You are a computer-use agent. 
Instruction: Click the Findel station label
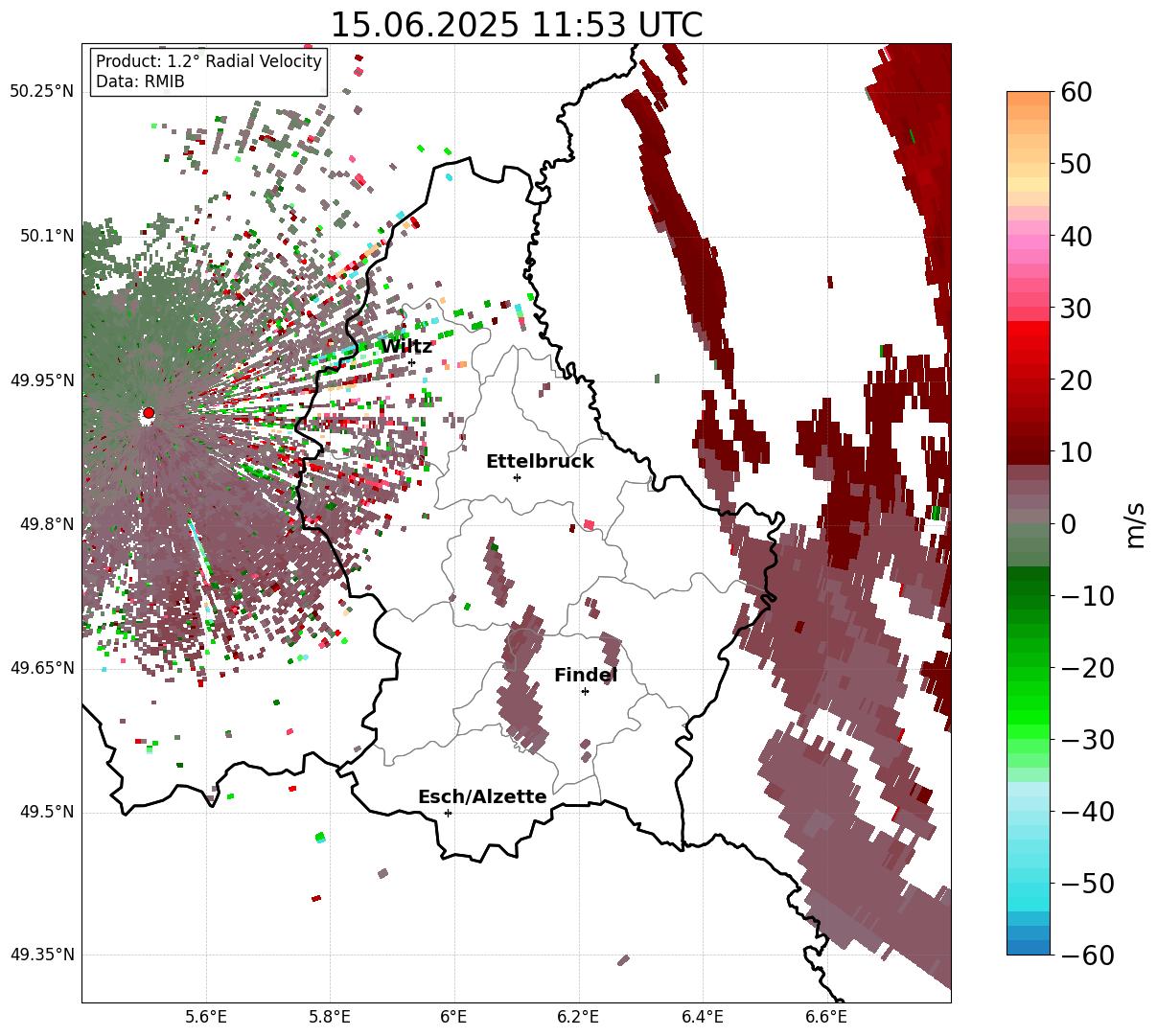[x=586, y=676]
